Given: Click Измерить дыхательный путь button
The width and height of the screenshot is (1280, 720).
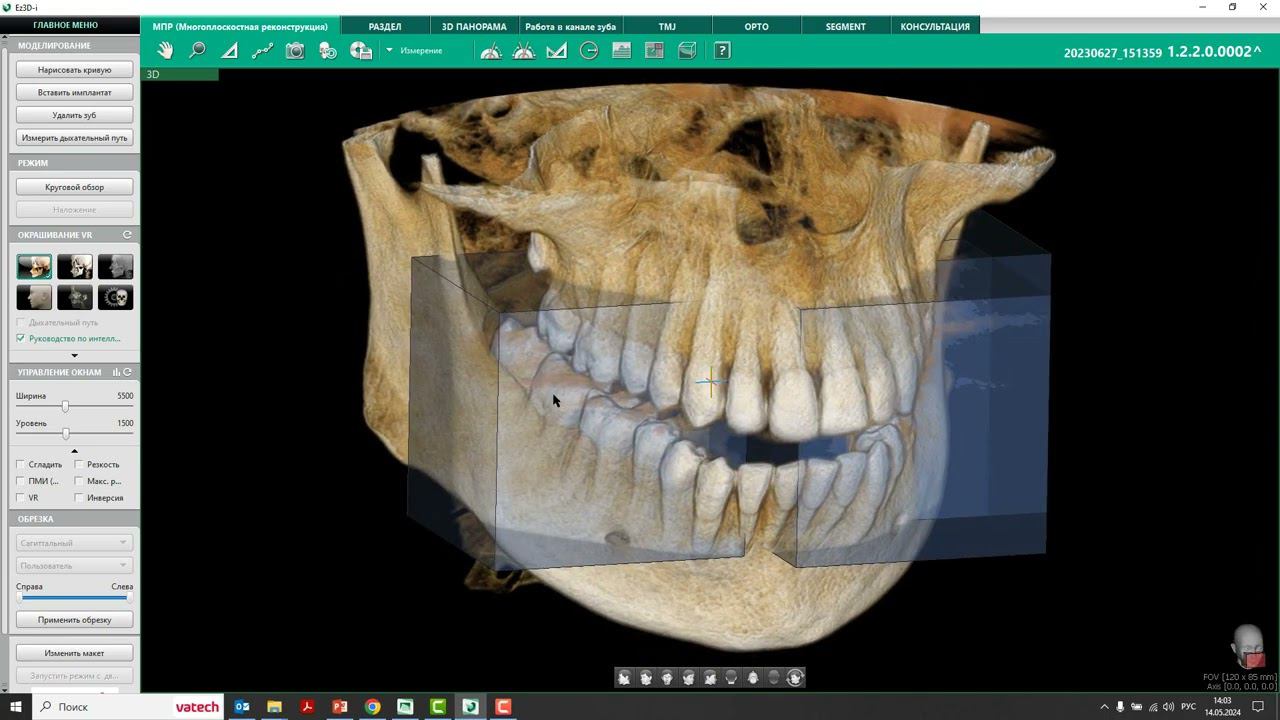Looking at the screenshot, I should (74, 138).
